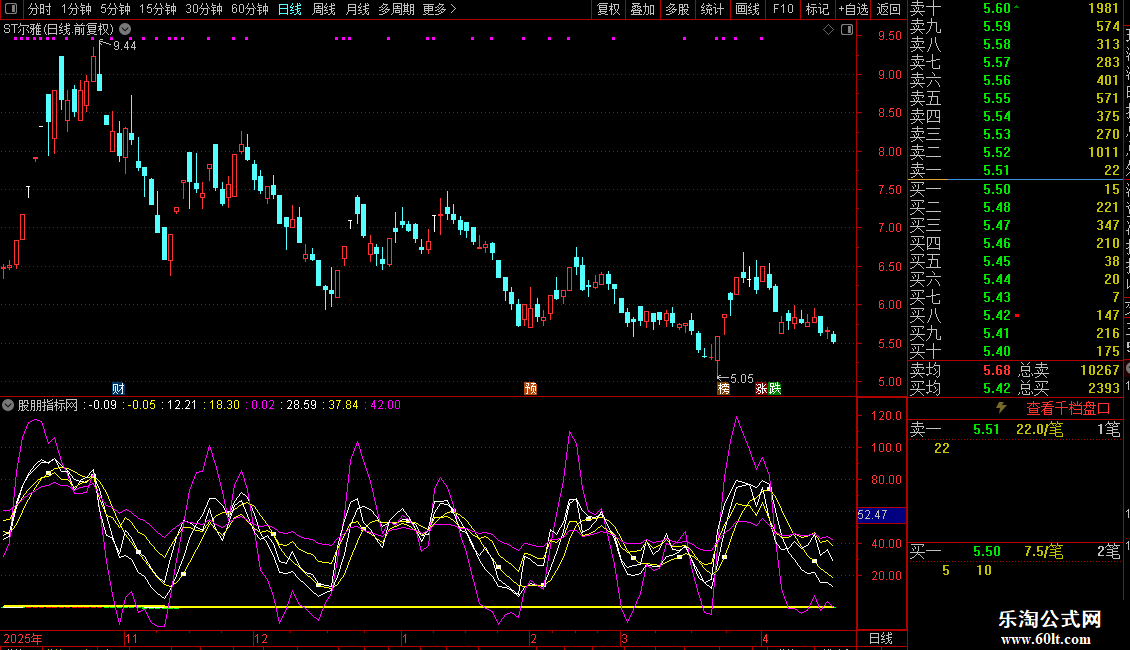Click 总卖 10267 total value
The image size is (1130, 650).
pos(1069,370)
